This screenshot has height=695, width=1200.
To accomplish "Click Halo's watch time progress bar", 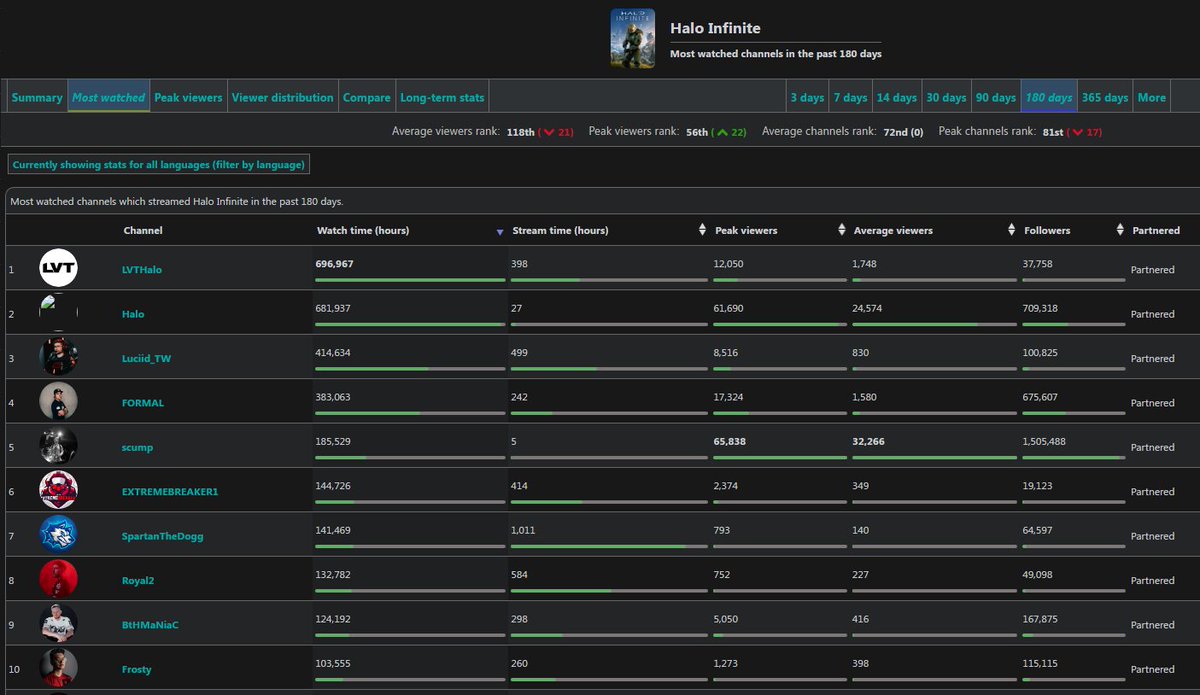I will point(411,324).
